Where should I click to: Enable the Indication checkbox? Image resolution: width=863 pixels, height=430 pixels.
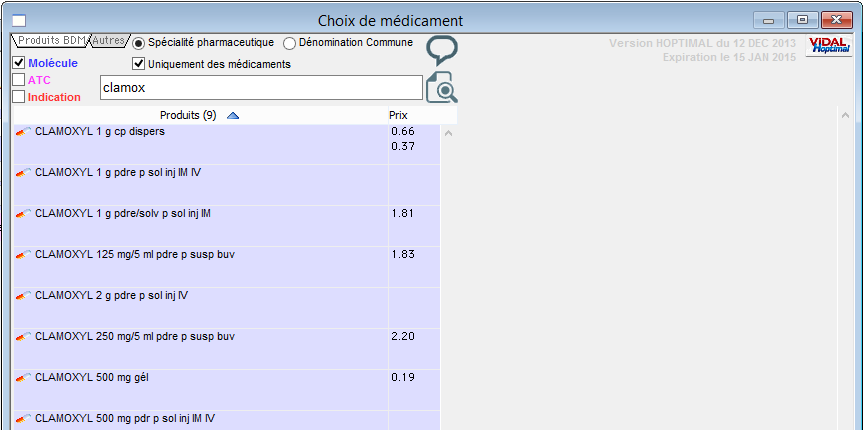(19, 97)
